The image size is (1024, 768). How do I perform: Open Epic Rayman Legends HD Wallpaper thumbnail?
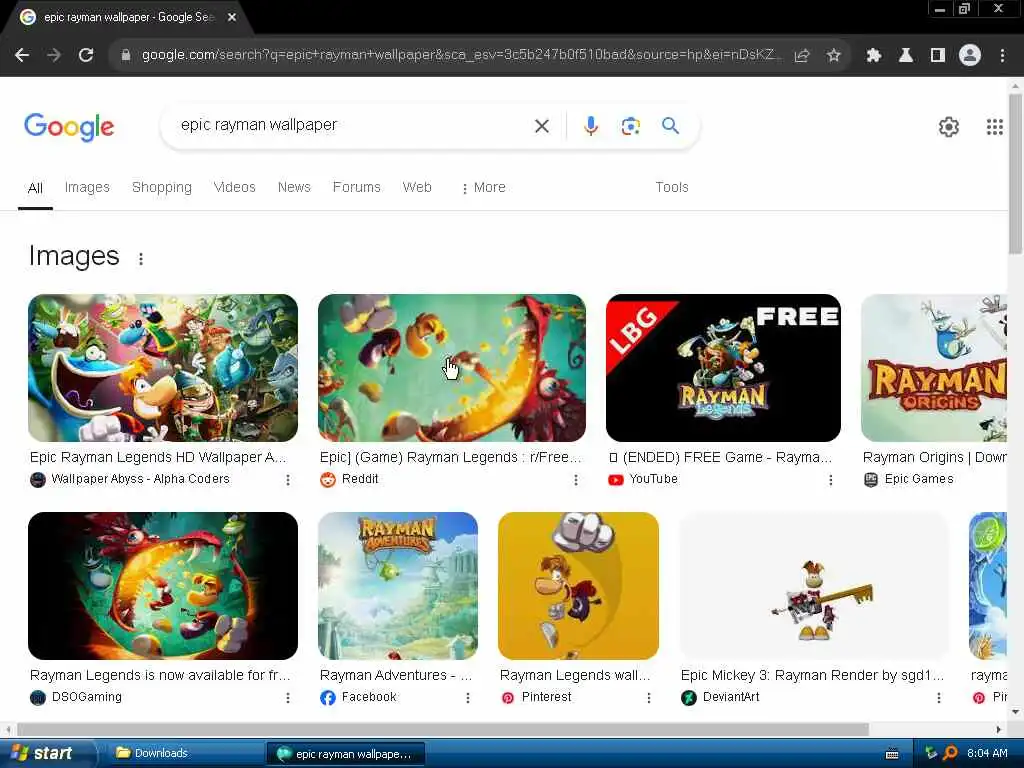[x=163, y=368]
